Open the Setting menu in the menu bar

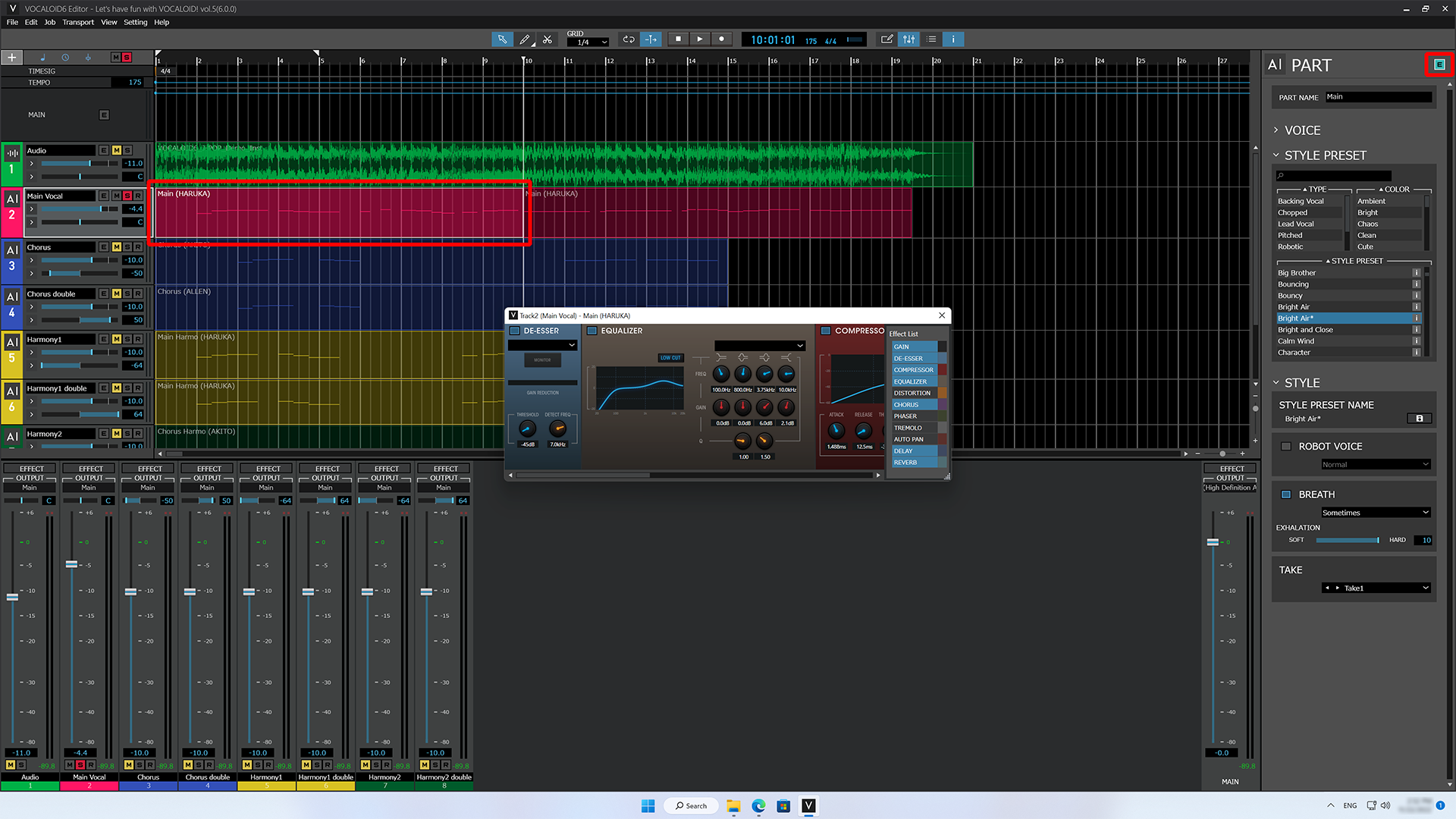click(135, 22)
